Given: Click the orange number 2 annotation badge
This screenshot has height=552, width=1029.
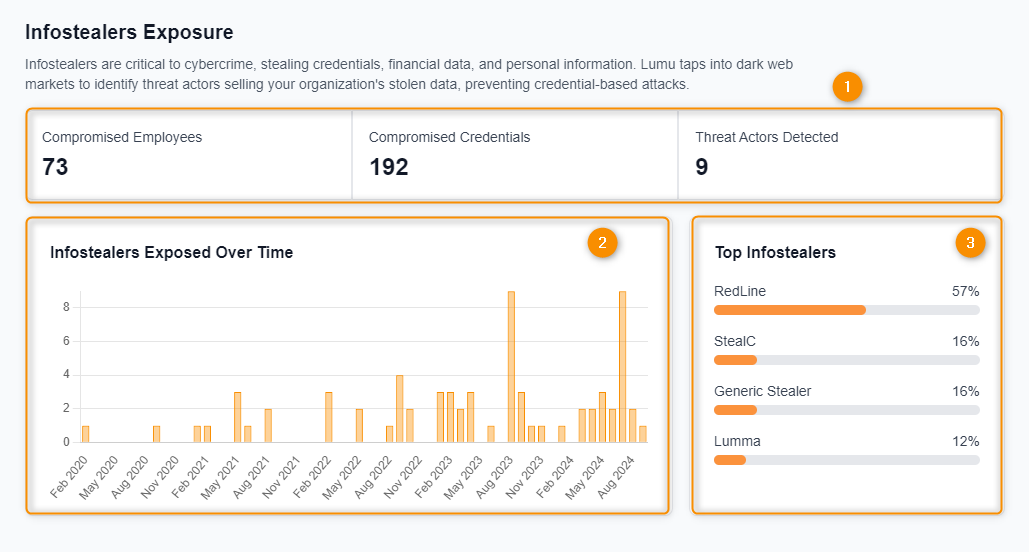Looking at the screenshot, I should (602, 242).
